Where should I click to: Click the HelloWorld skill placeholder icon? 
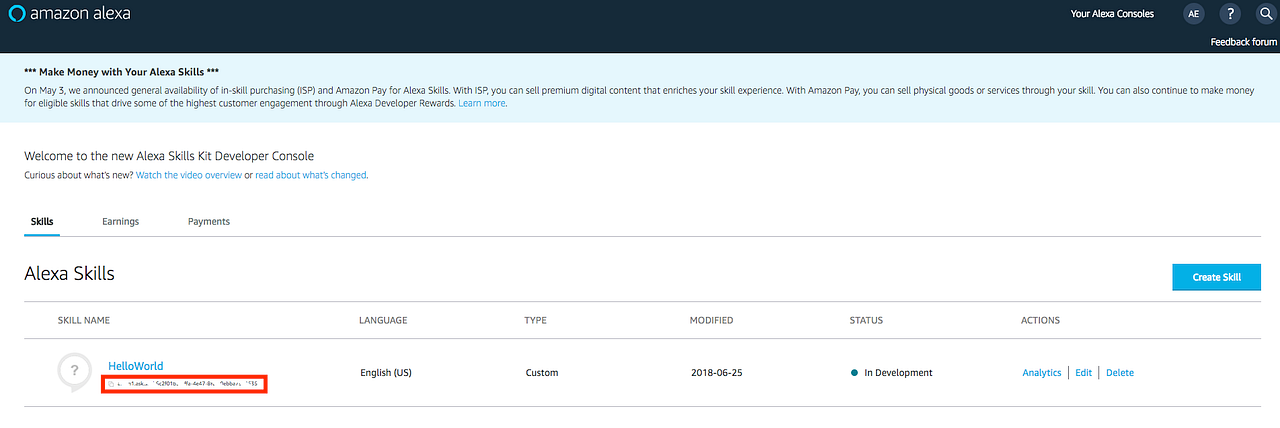tap(75, 373)
